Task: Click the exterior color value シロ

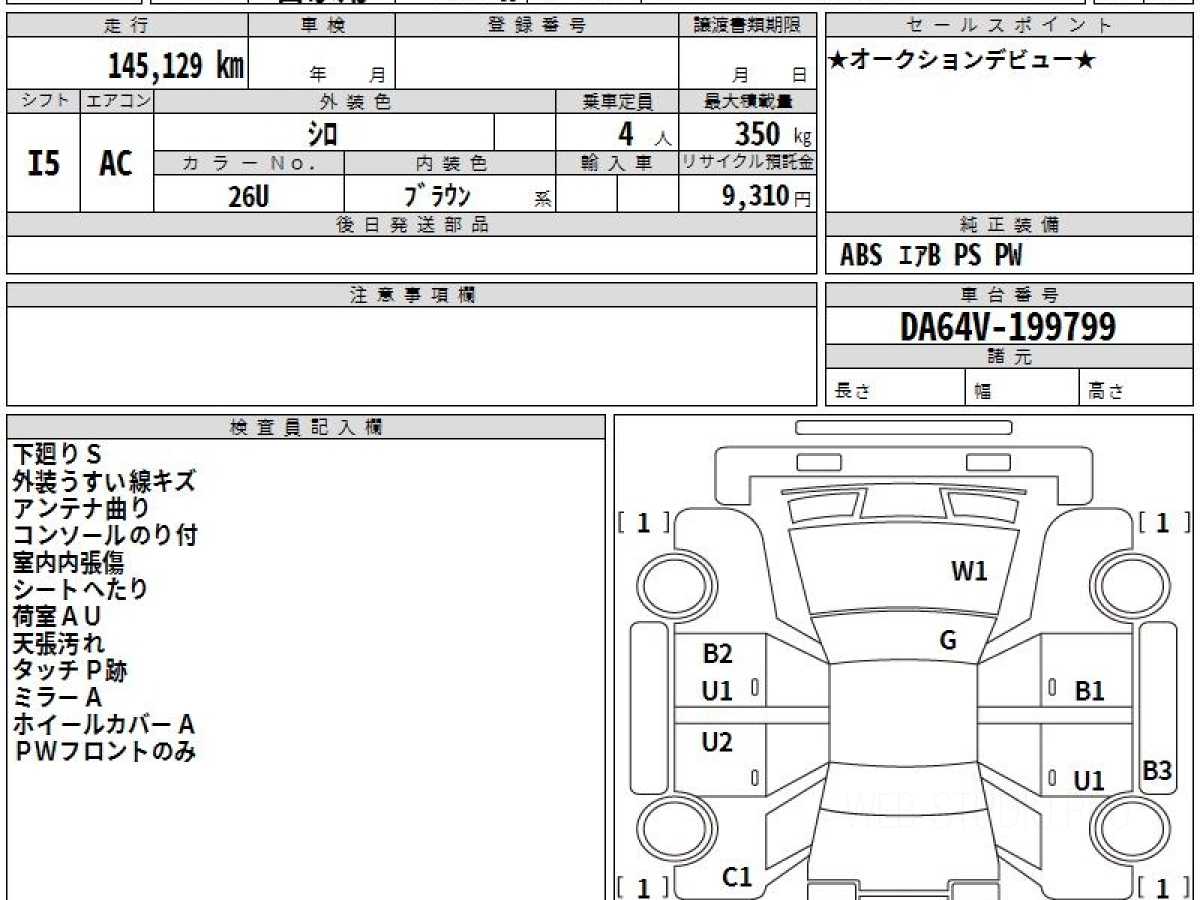Action: tap(322, 132)
